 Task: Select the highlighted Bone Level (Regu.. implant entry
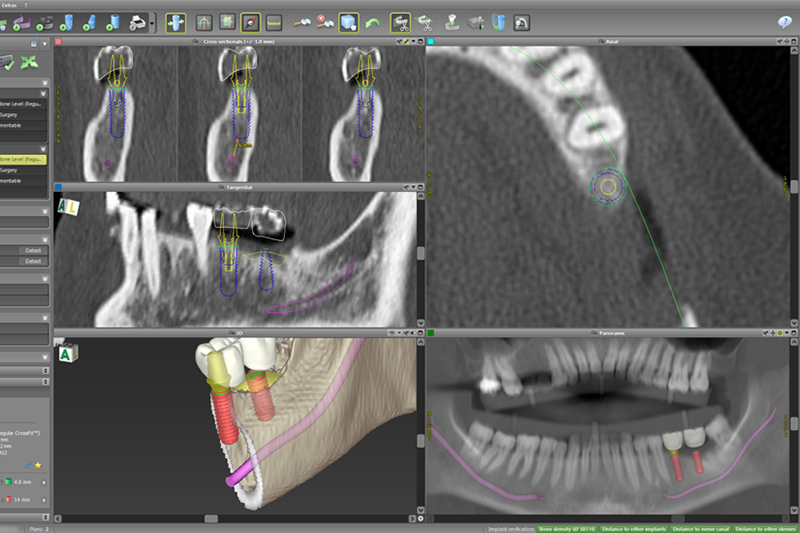(23, 160)
